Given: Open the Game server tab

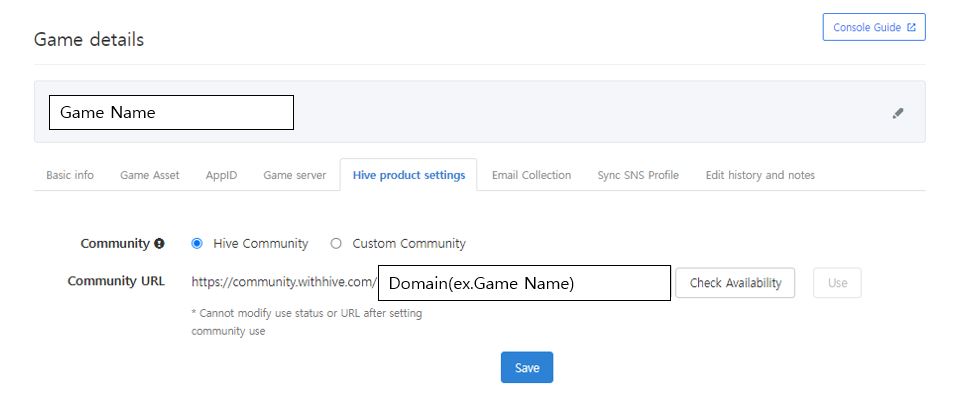Looking at the screenshot, I should point(295,175).
